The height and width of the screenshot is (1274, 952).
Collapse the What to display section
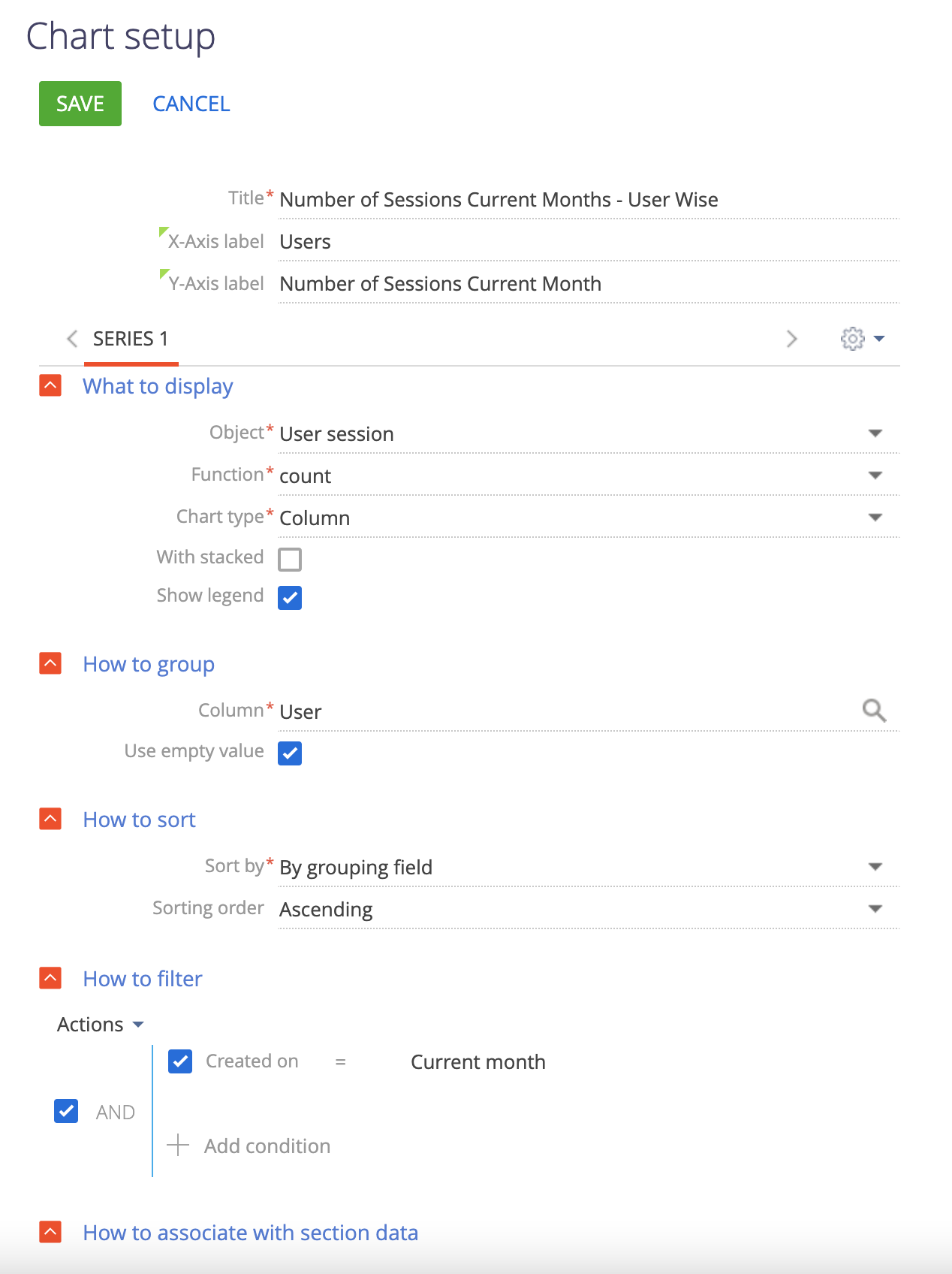(50, 385)
